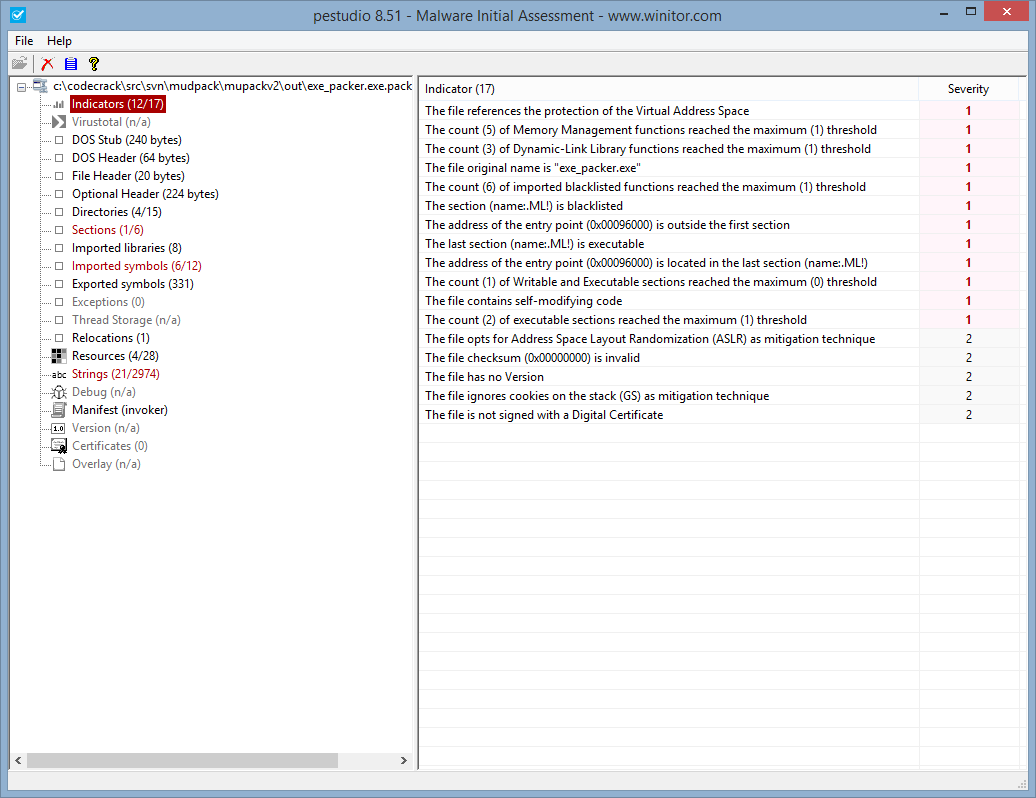Toggle the checkbox beside Optional Header
Viewport: 1036px width, 798px height.
[59, 194]
